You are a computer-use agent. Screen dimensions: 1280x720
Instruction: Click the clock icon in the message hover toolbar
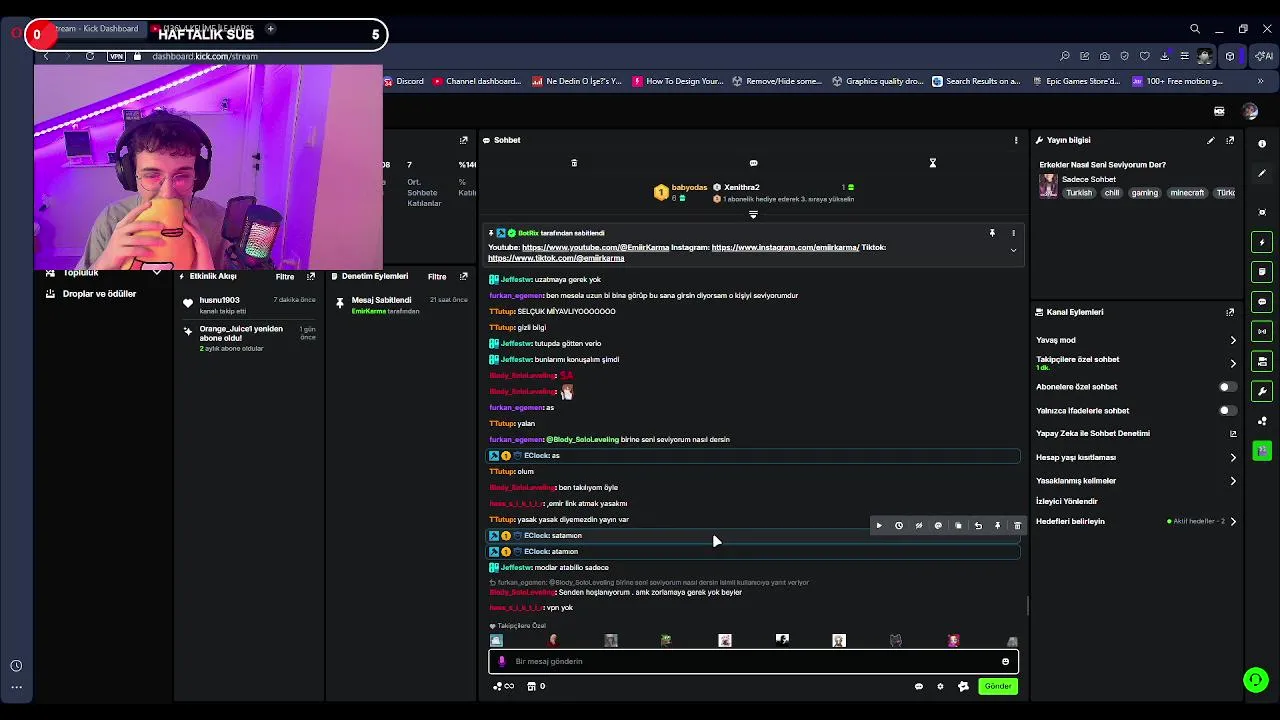(x=899, y=526)
